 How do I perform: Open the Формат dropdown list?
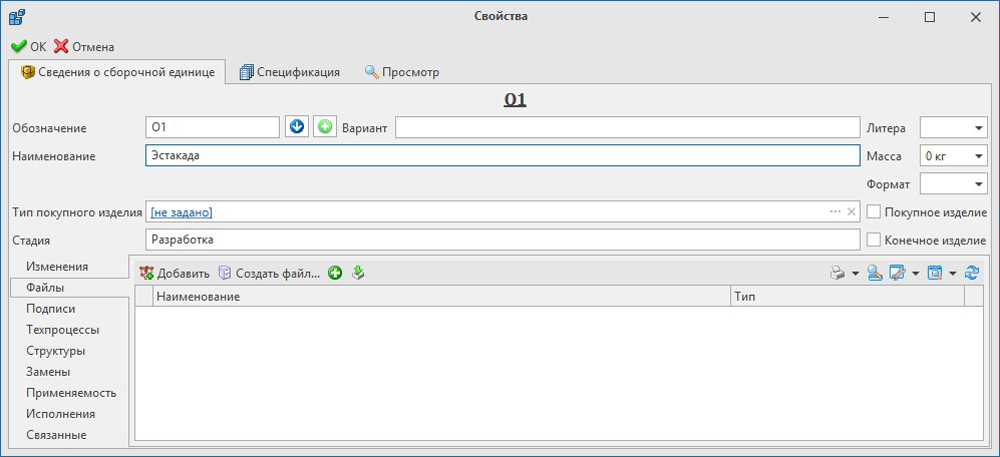[977, 184]
